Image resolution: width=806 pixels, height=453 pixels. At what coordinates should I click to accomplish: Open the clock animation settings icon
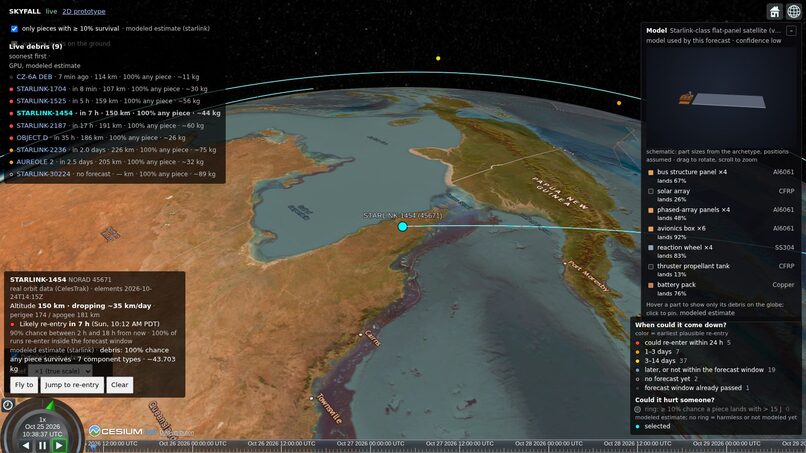(x=8, y=405)
